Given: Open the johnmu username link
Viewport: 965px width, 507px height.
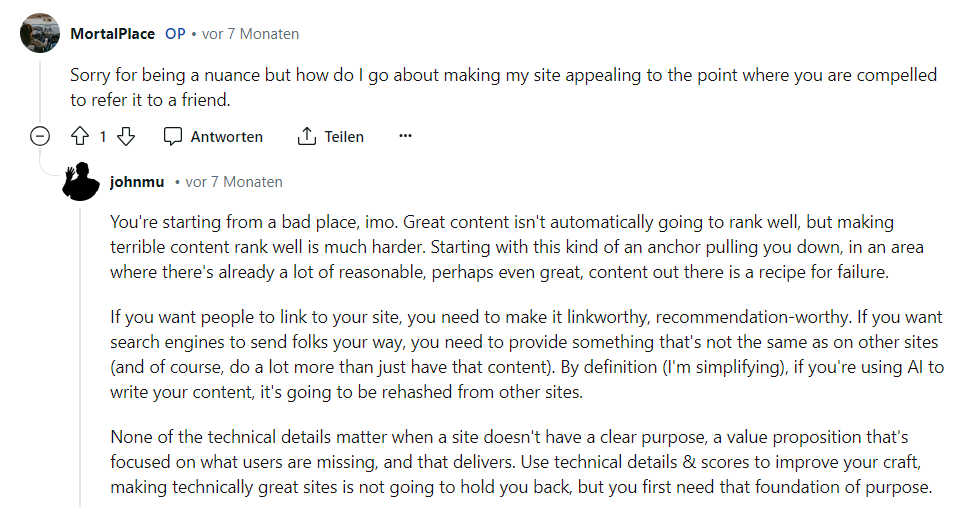Looking at the screenshot, I should click(x=137, y=182).
